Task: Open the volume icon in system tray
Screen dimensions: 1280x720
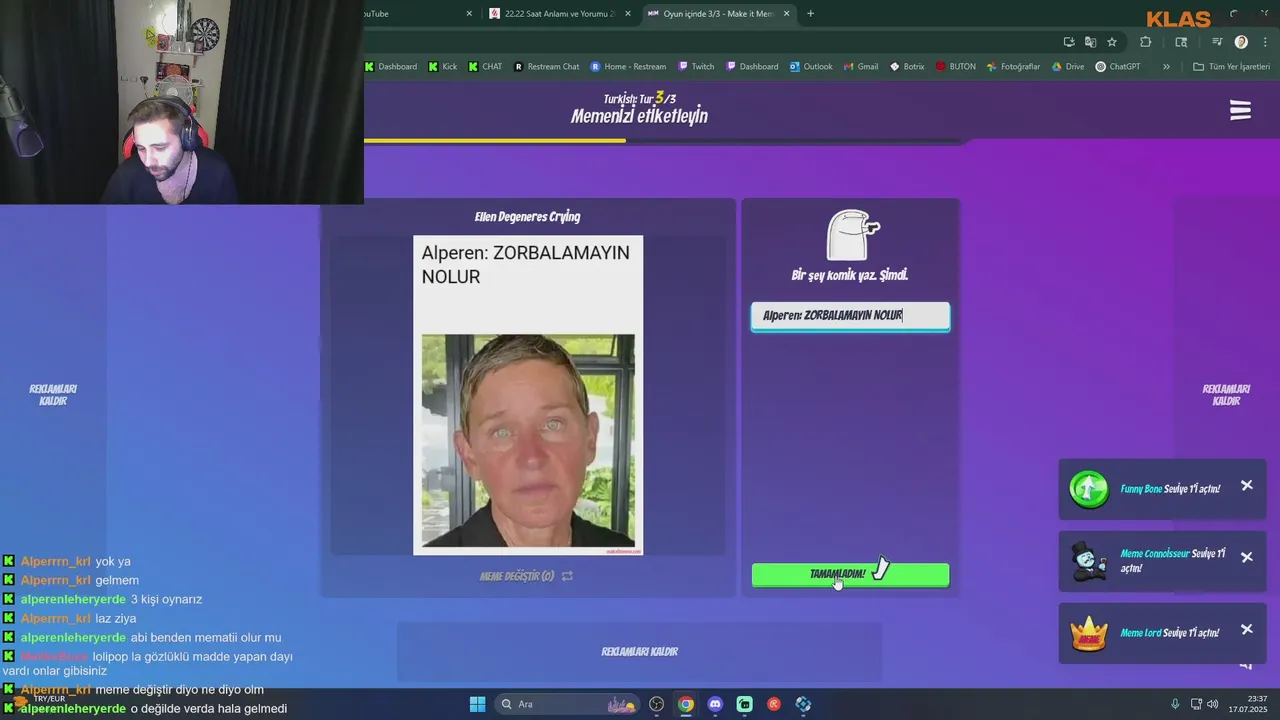Action: [1212, 704]
